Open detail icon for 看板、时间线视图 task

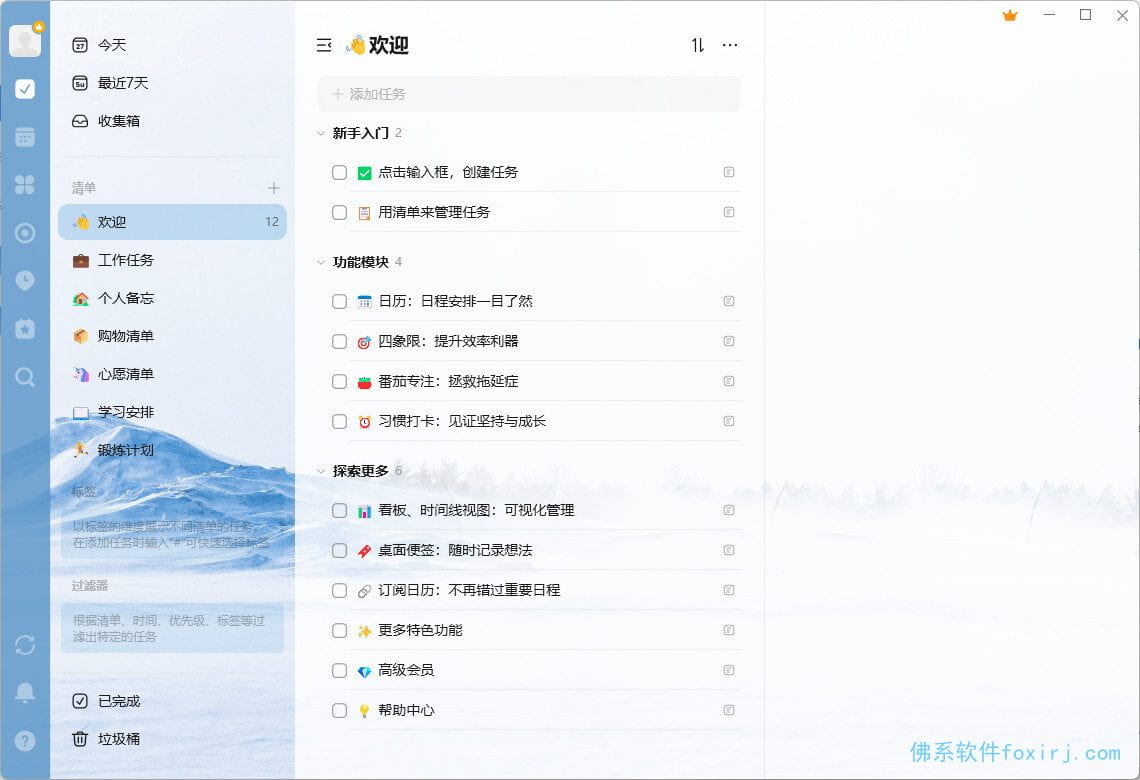[728, 510]
